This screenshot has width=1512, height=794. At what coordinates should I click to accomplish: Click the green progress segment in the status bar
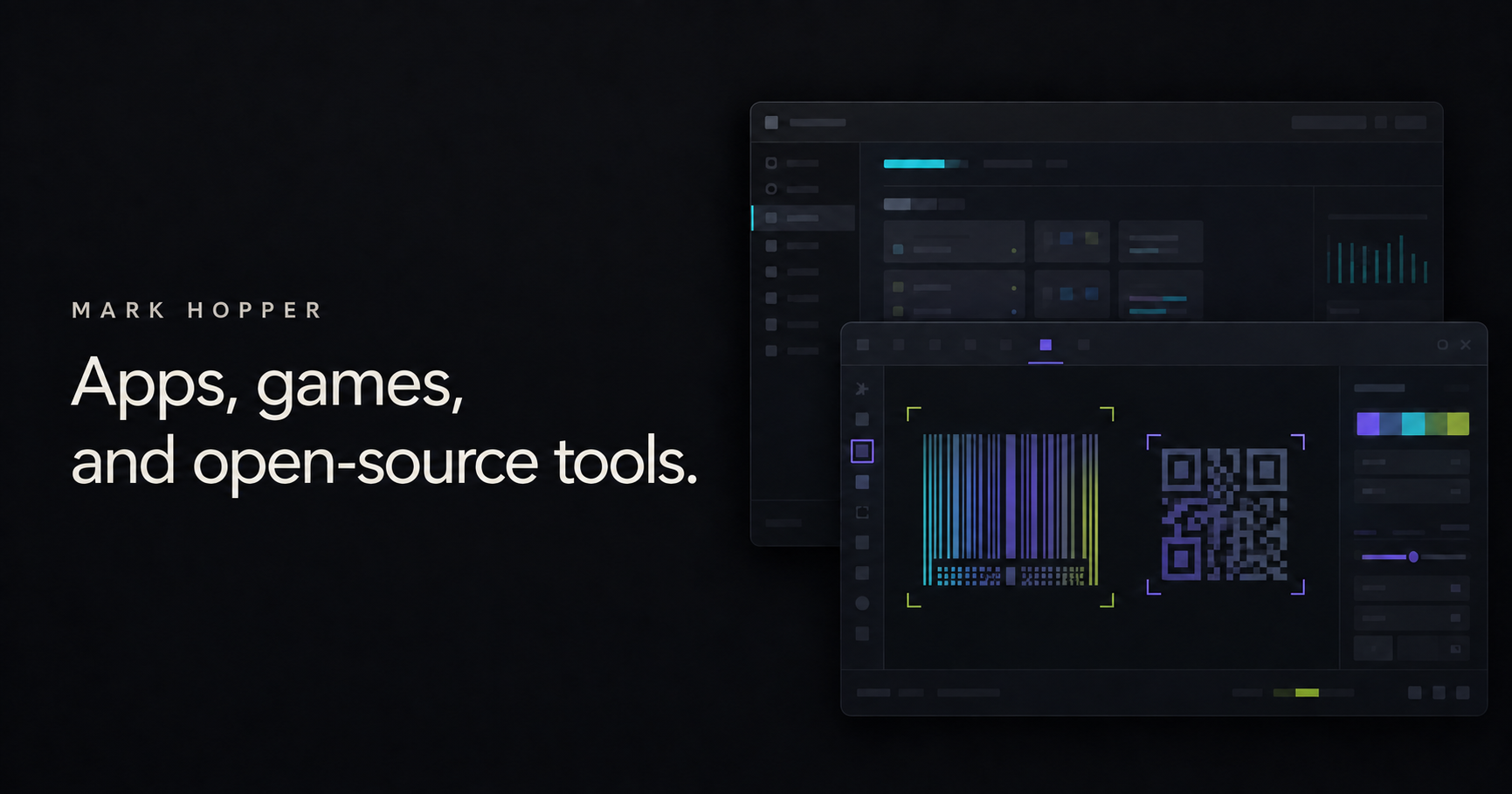click(1307, 693)
